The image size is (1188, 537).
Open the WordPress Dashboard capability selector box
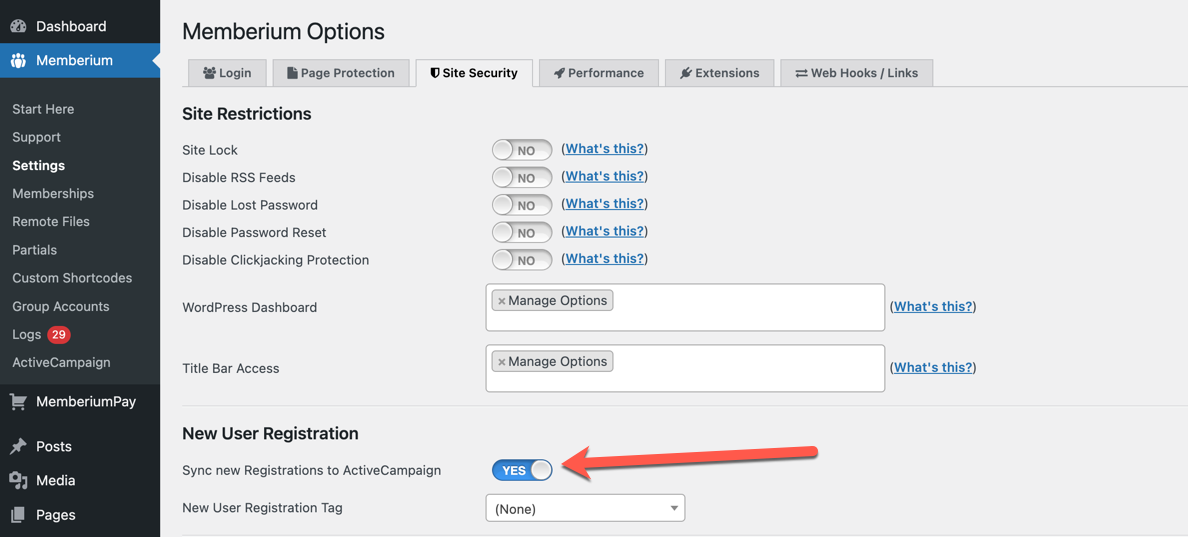click(x=685, y=308)
